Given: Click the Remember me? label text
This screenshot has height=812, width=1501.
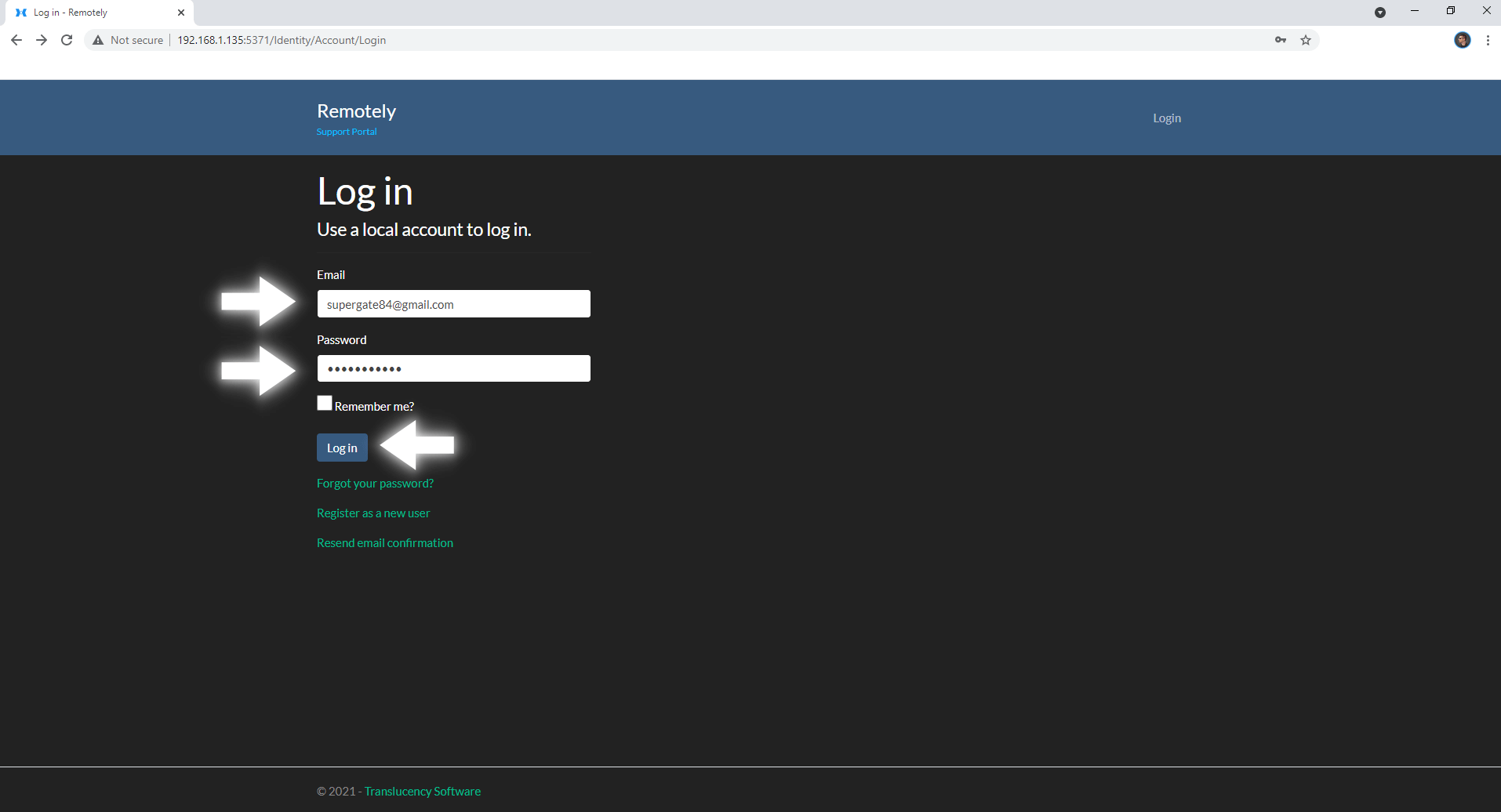Looking at the screenshot, I should point(374,406).
